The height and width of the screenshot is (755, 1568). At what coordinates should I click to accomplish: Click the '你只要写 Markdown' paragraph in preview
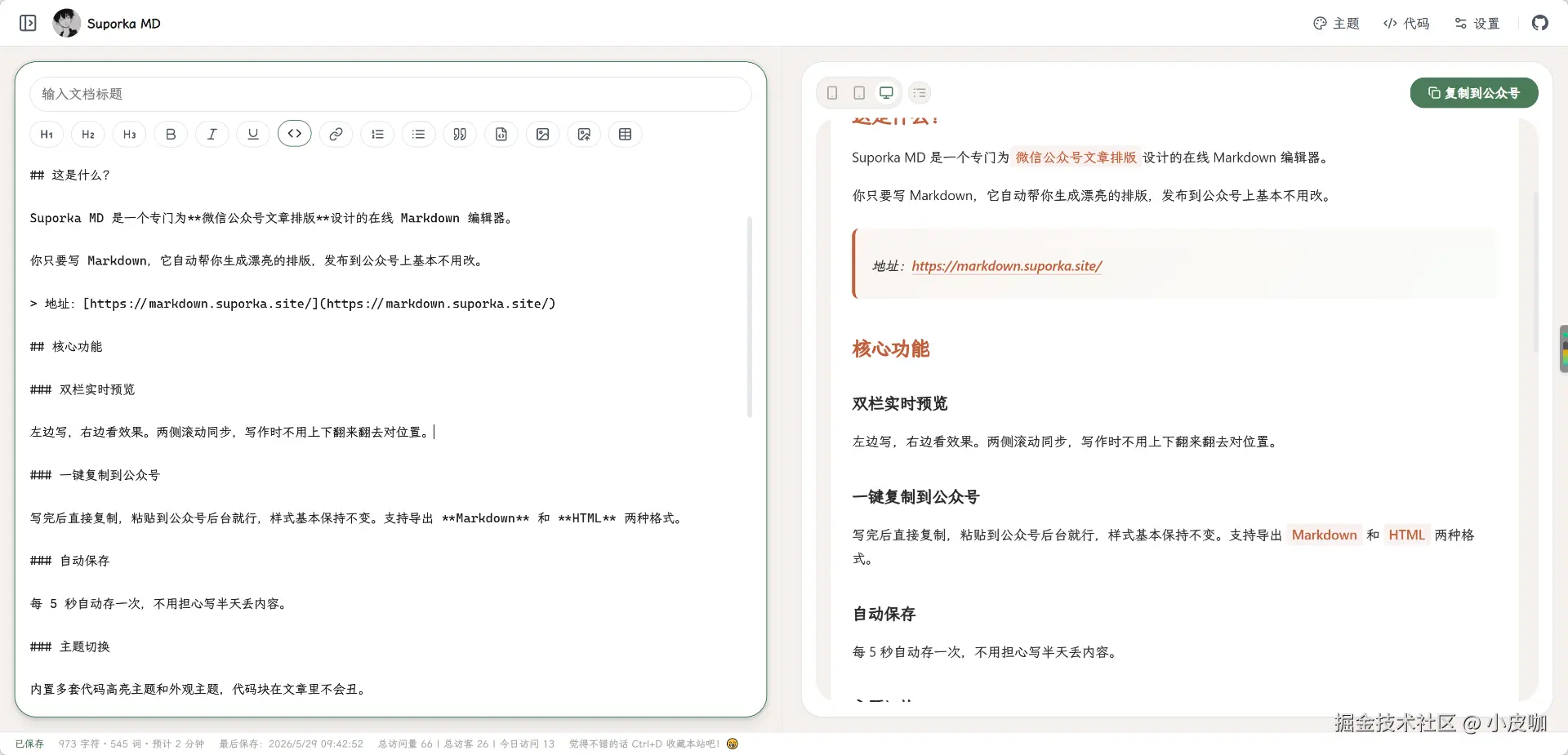pyautogui.click(x=1093, y=196)
